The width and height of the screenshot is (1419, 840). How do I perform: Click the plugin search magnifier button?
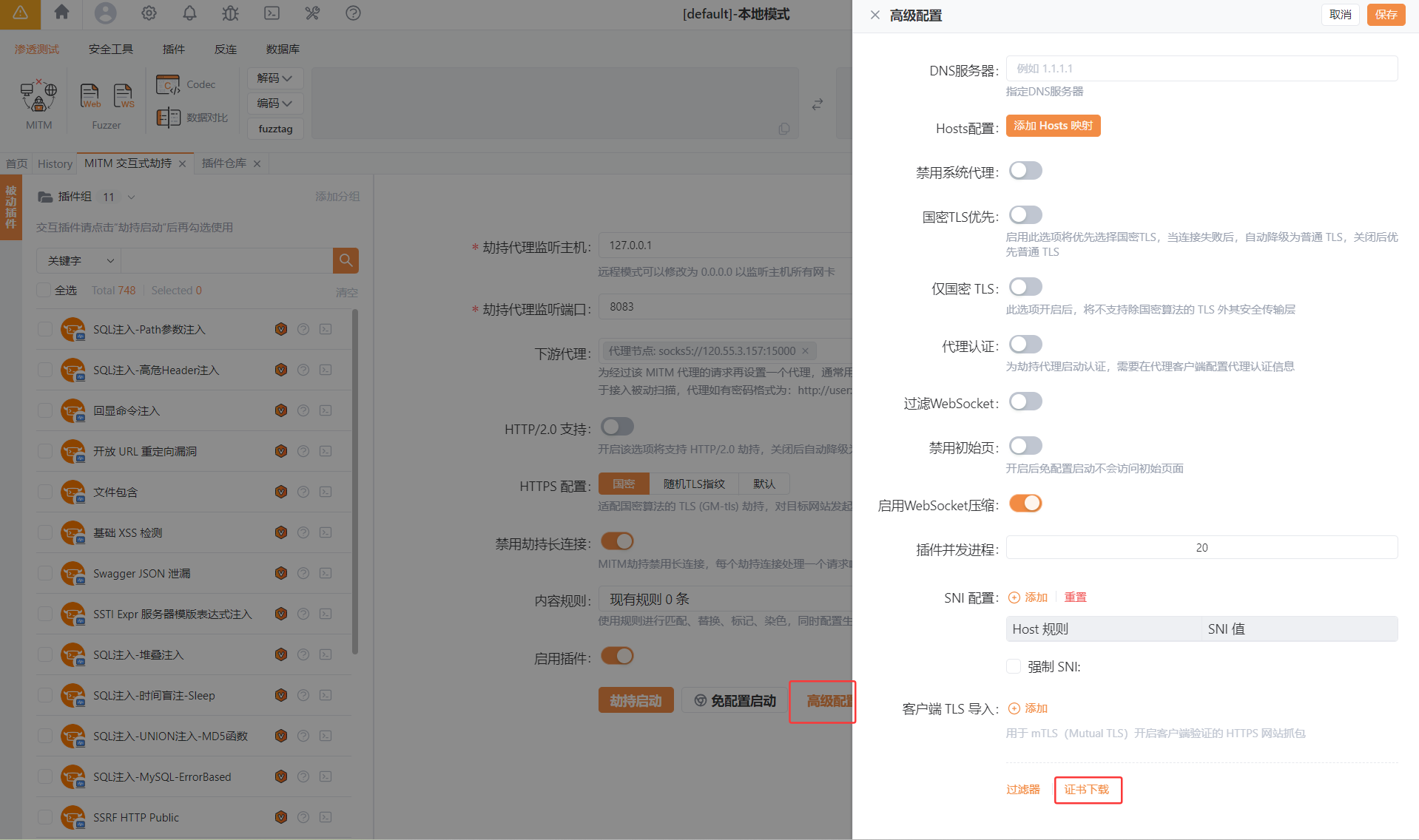point(346,260)
